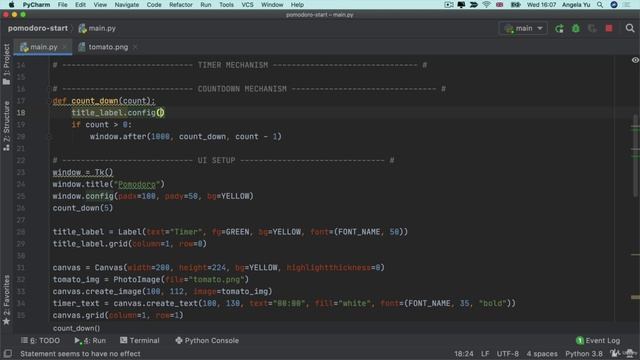The width and height of the screenshot is (640, 360).
Task: Open the TODO tool window
Action: [40, 340]
